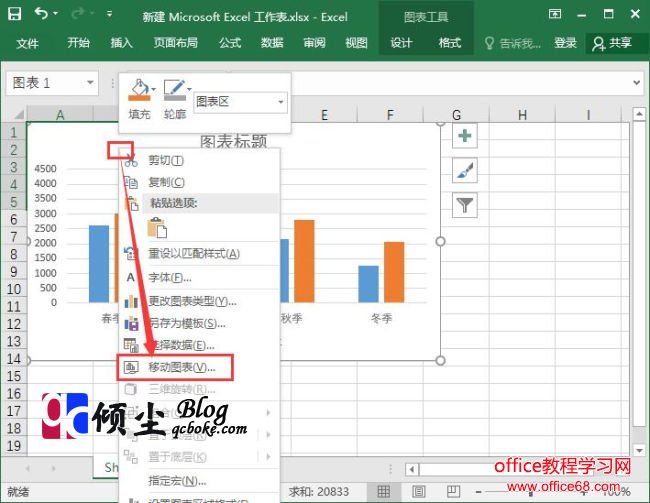Screen dimensions: 650x503
Task: Choose 选择数据(E)... in context menu
Action: pyautogui.click(x=199, y=345)
